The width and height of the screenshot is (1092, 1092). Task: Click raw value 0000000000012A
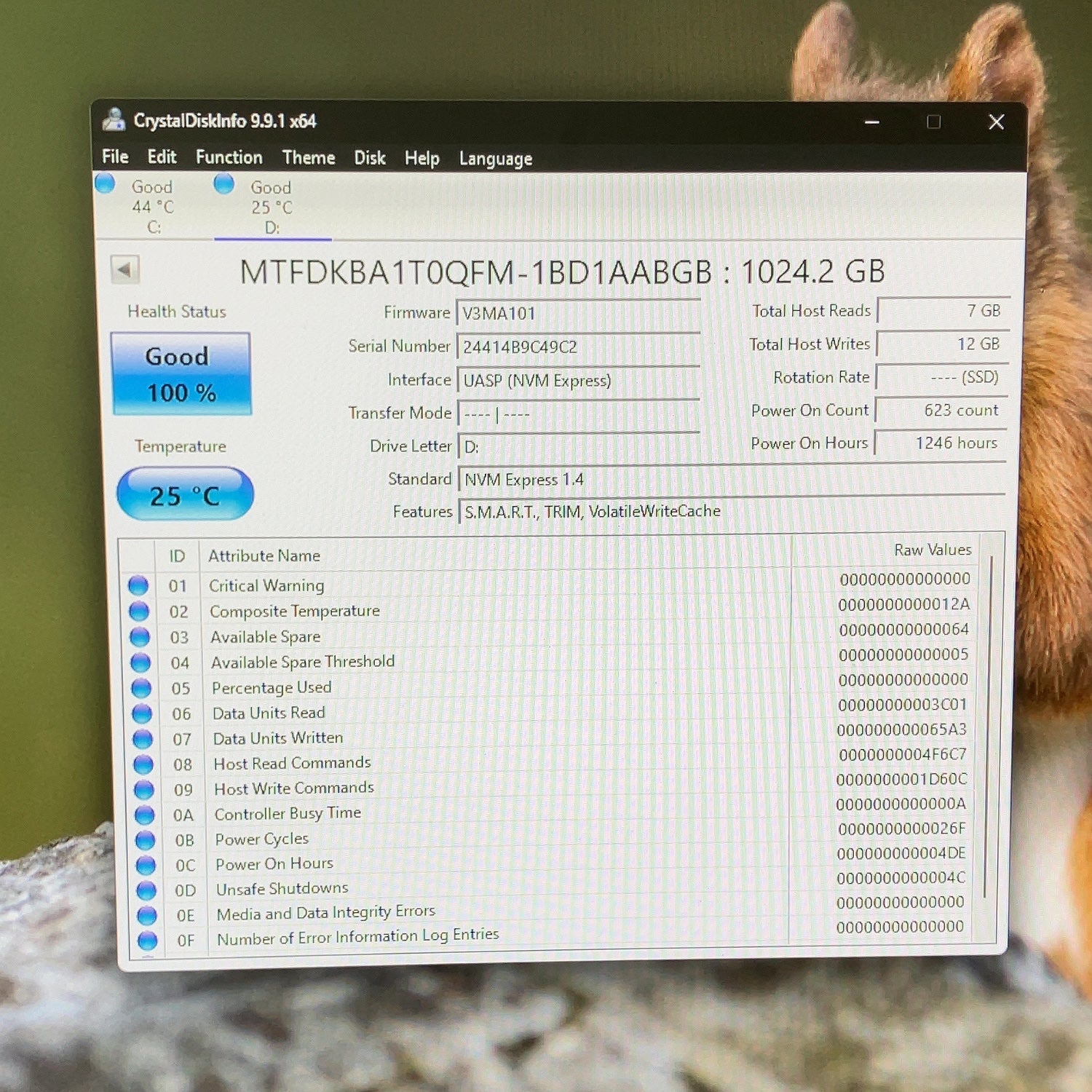[904, 604]
